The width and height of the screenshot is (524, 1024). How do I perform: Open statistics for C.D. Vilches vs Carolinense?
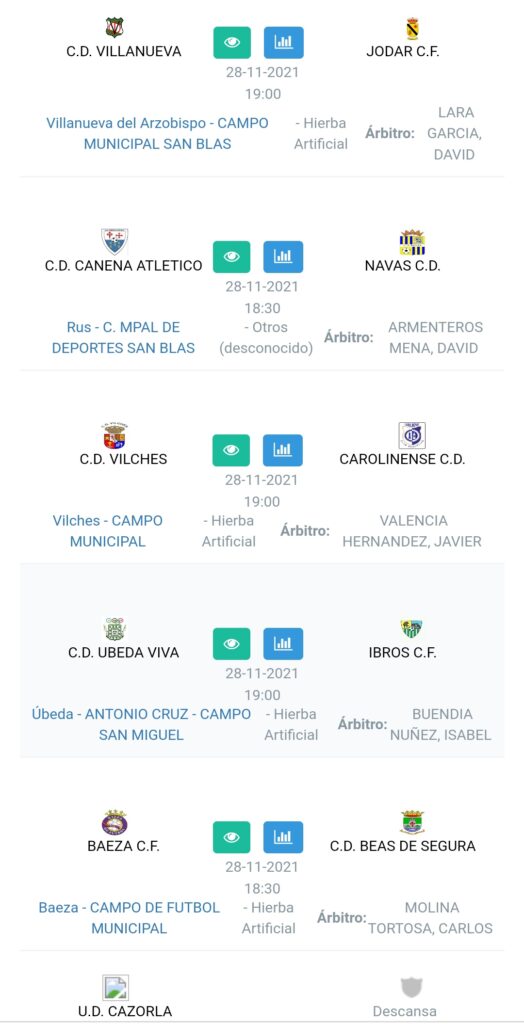[284, 450]
